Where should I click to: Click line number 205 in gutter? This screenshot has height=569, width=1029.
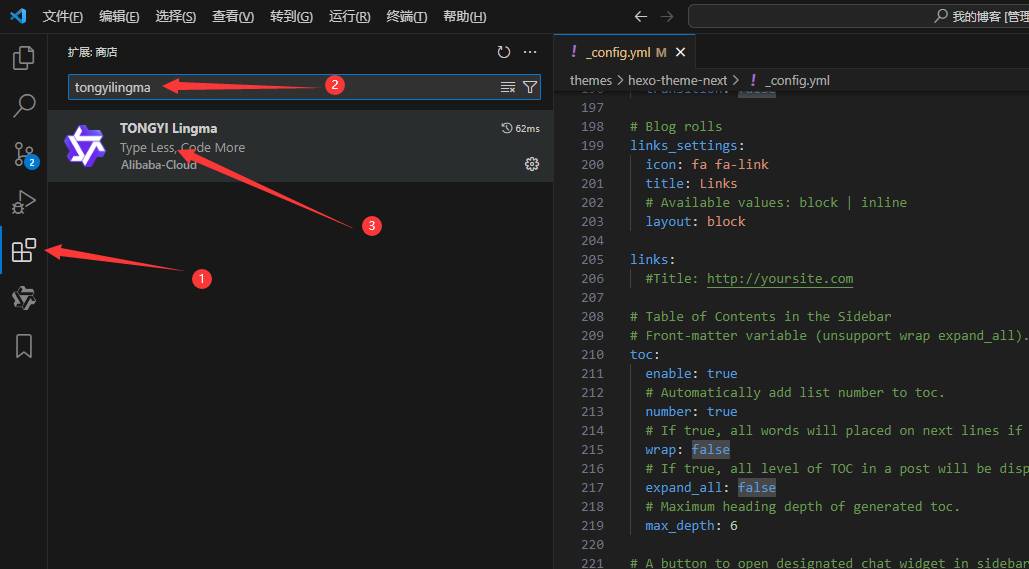[x=593, y=259]
